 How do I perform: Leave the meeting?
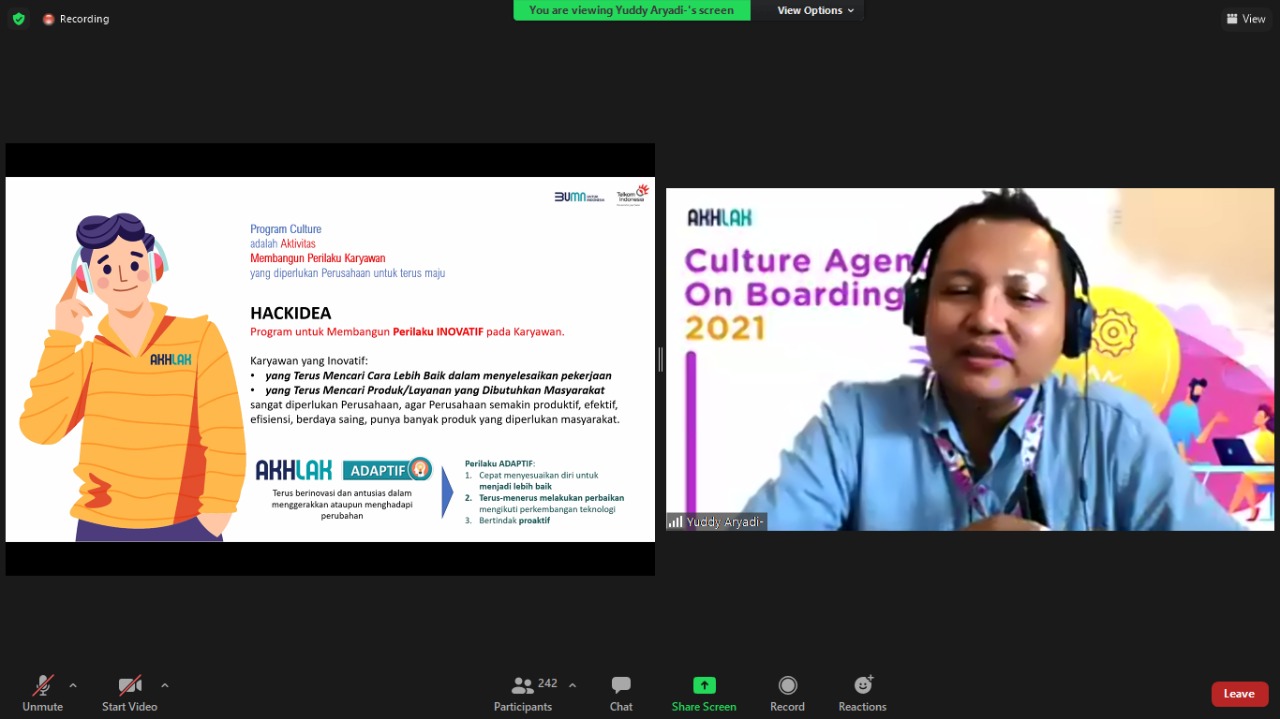(1239, 694)
